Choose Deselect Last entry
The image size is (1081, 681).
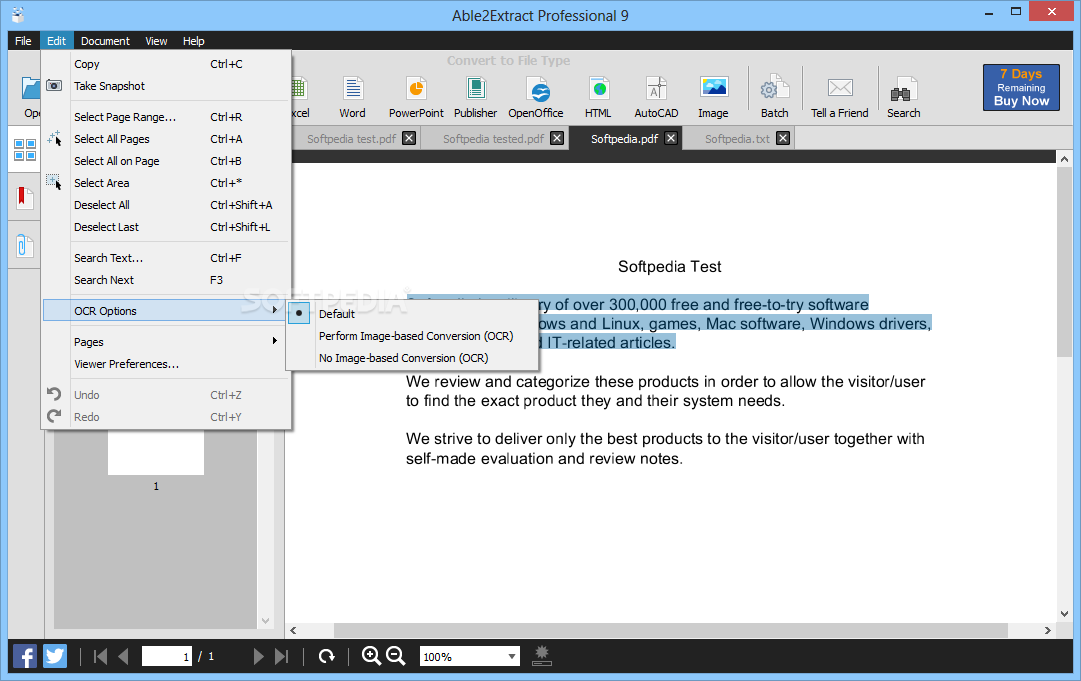(x=166, y=227)
